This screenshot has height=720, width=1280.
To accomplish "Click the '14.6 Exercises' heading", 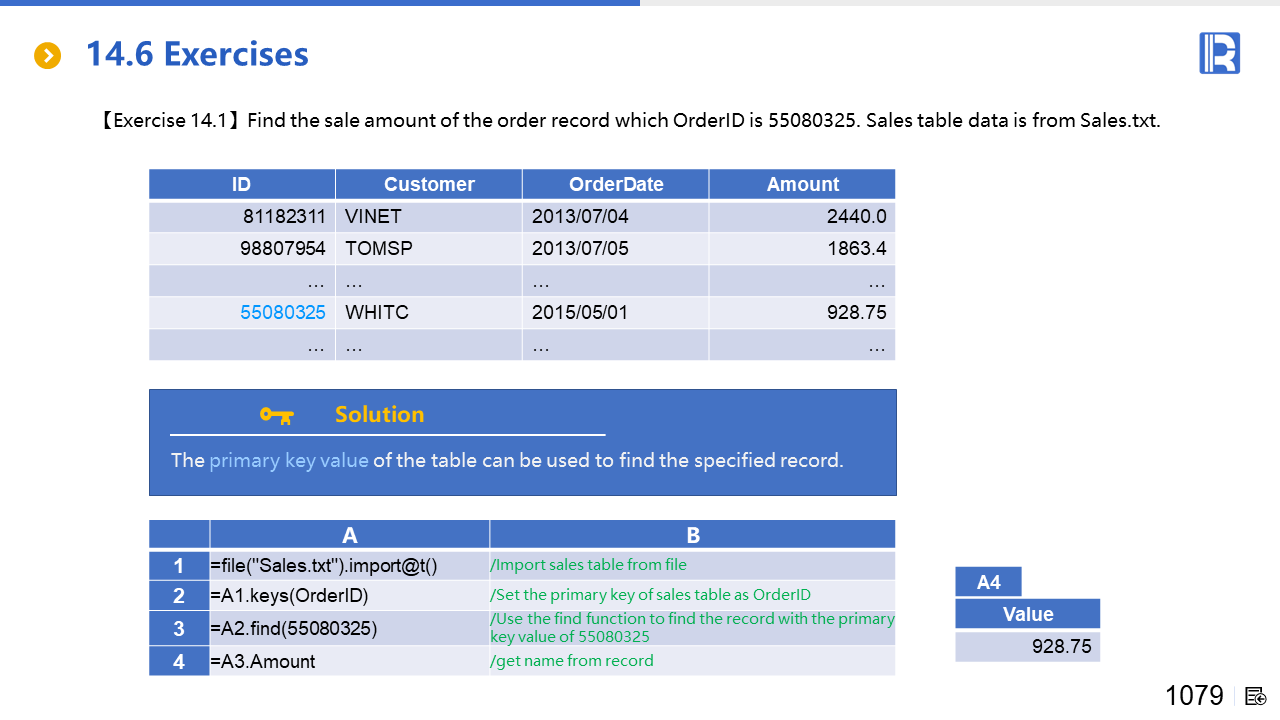I will (197, 54).
